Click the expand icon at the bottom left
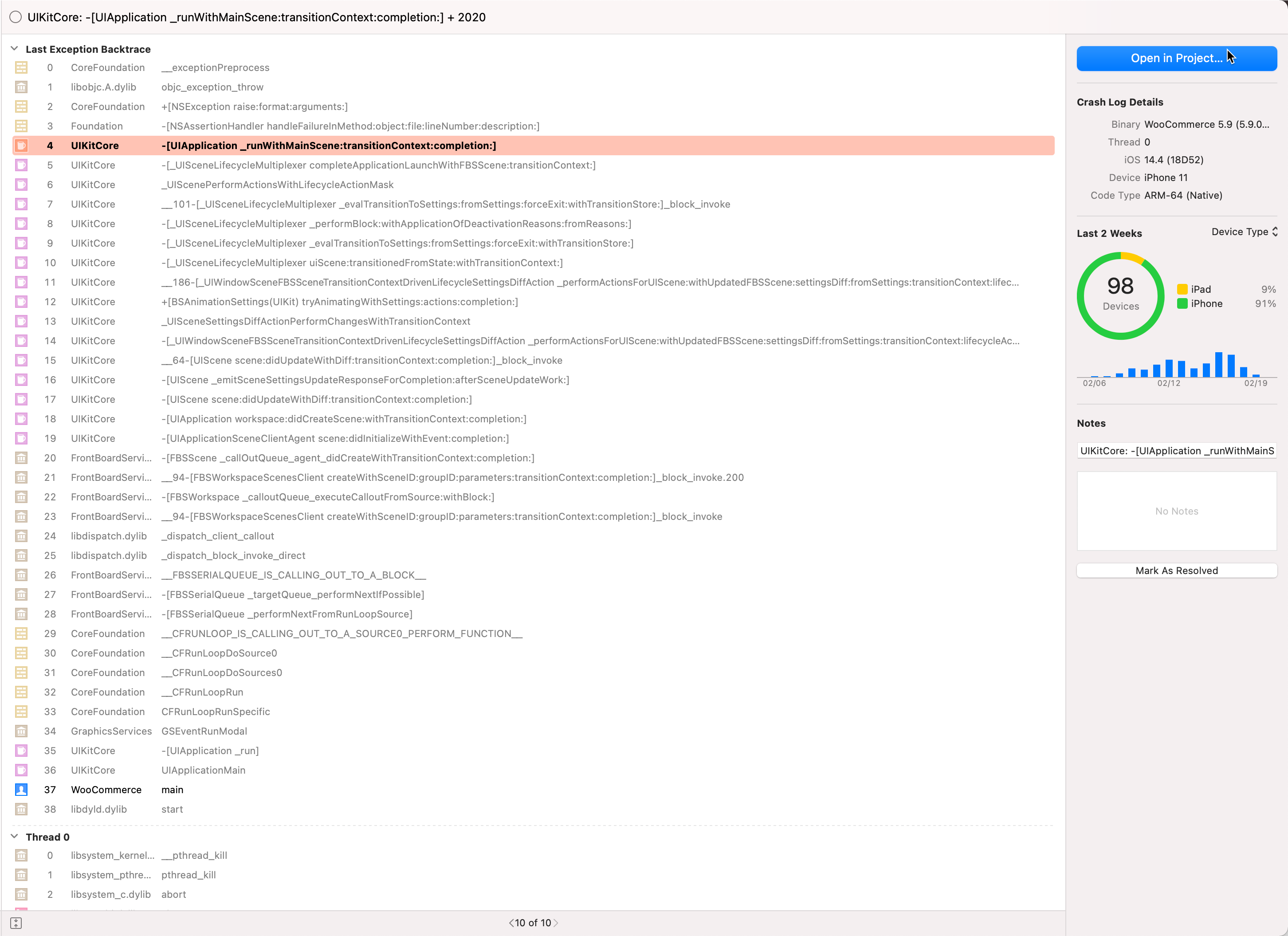The width and height of the screenshot is (1288, 936). point(17,922)
